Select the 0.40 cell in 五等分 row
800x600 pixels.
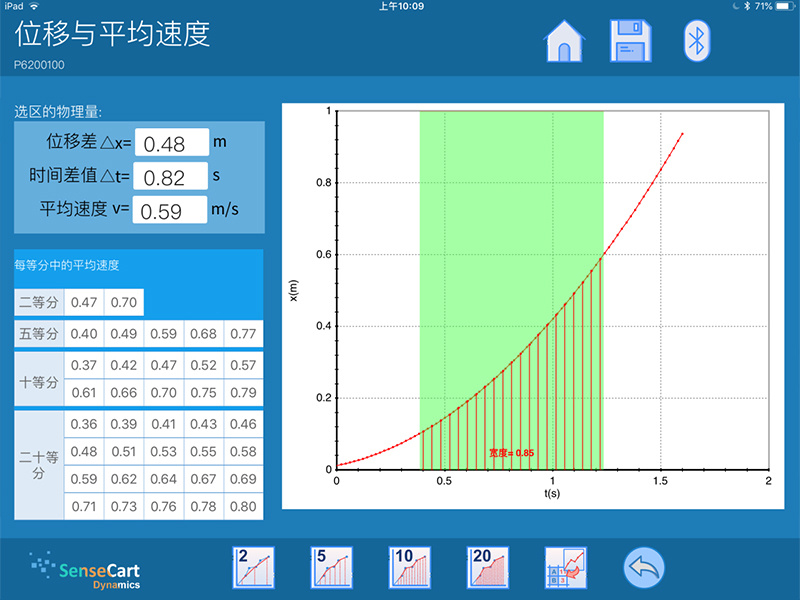[x=84, y=334]
